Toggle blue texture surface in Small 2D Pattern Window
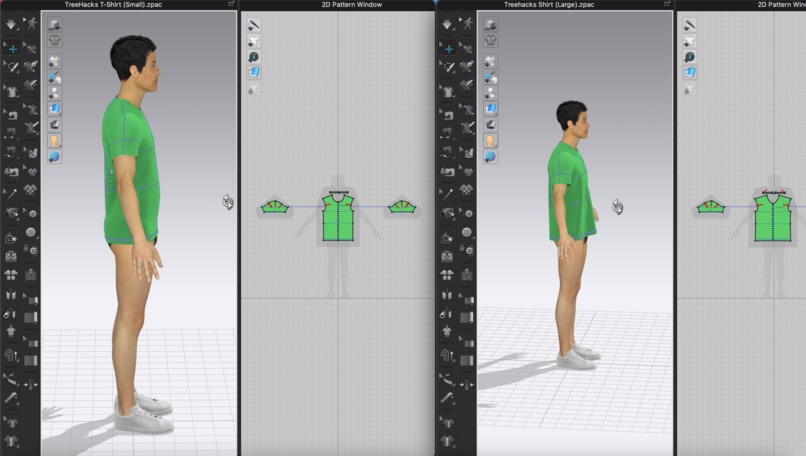 [253, 72]
